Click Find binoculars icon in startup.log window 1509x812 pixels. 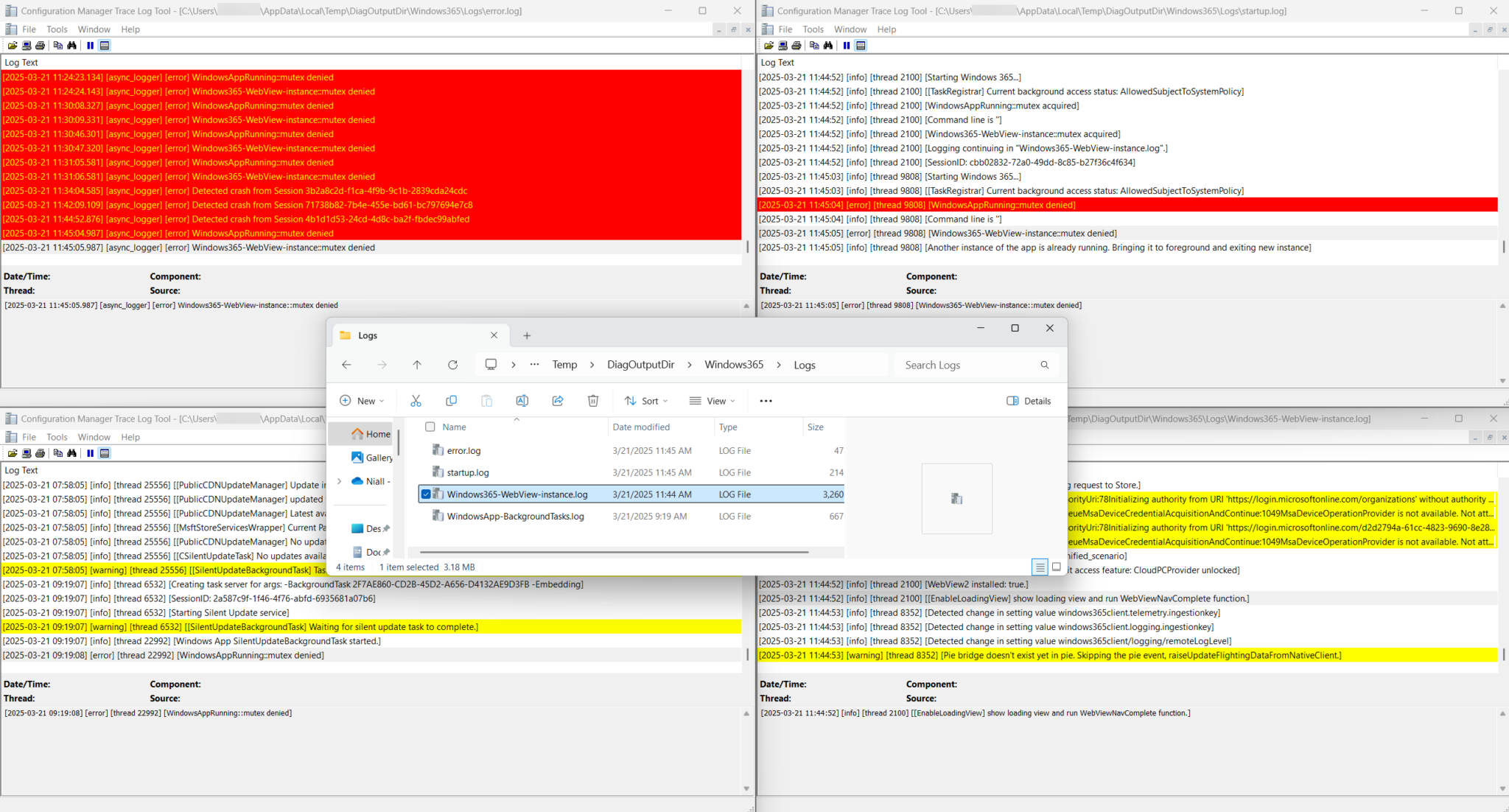tap(828, 46)
